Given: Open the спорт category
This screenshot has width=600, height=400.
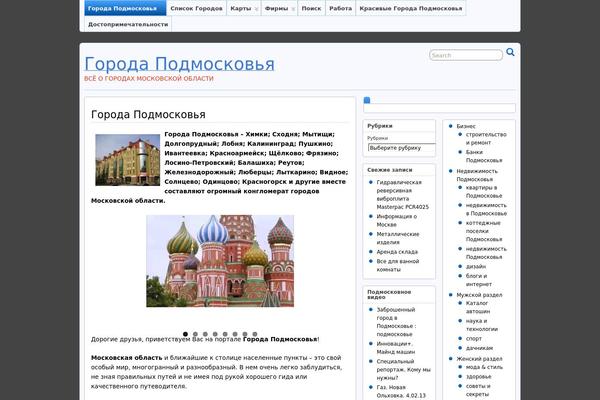Looking at the screenshot, I should pos(473,338).
